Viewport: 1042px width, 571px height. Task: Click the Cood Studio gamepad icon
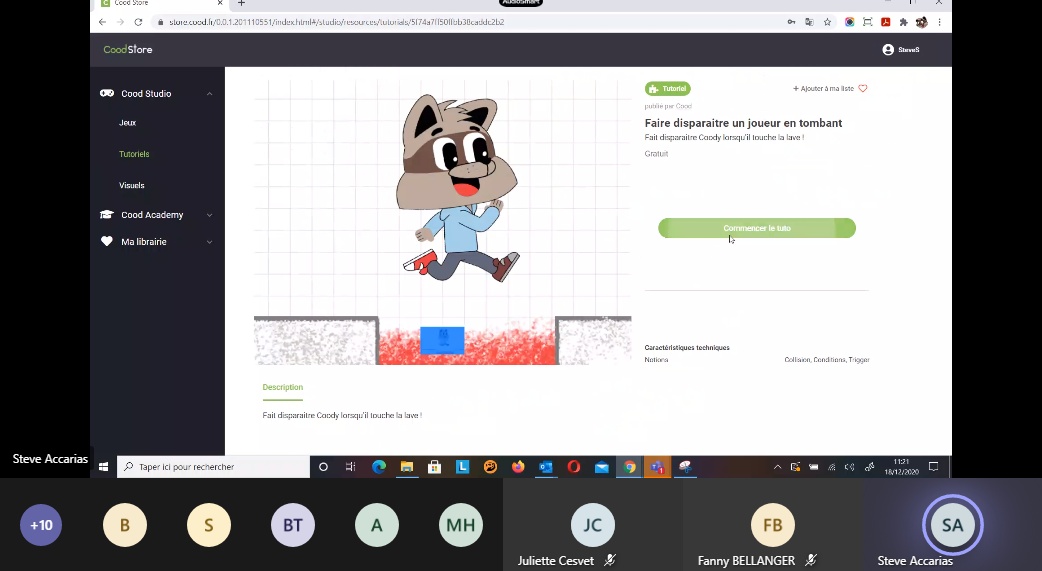coord(107,94)
